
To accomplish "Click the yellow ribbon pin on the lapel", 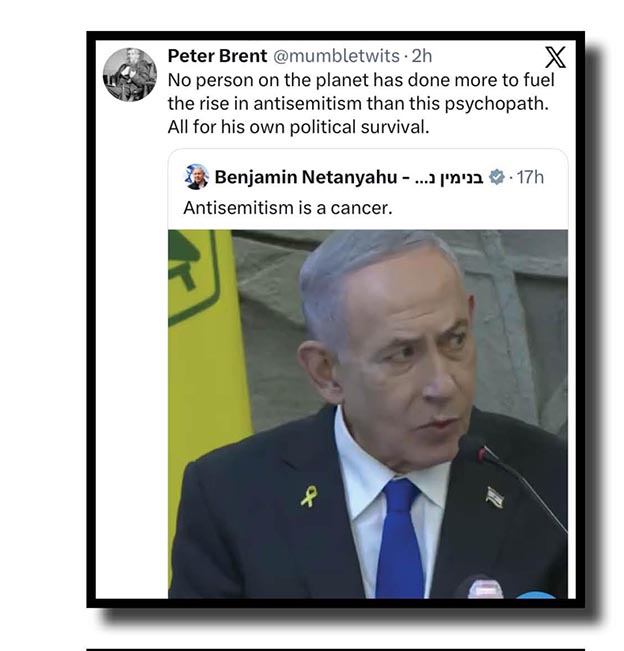I will click(x=309, y=496).
